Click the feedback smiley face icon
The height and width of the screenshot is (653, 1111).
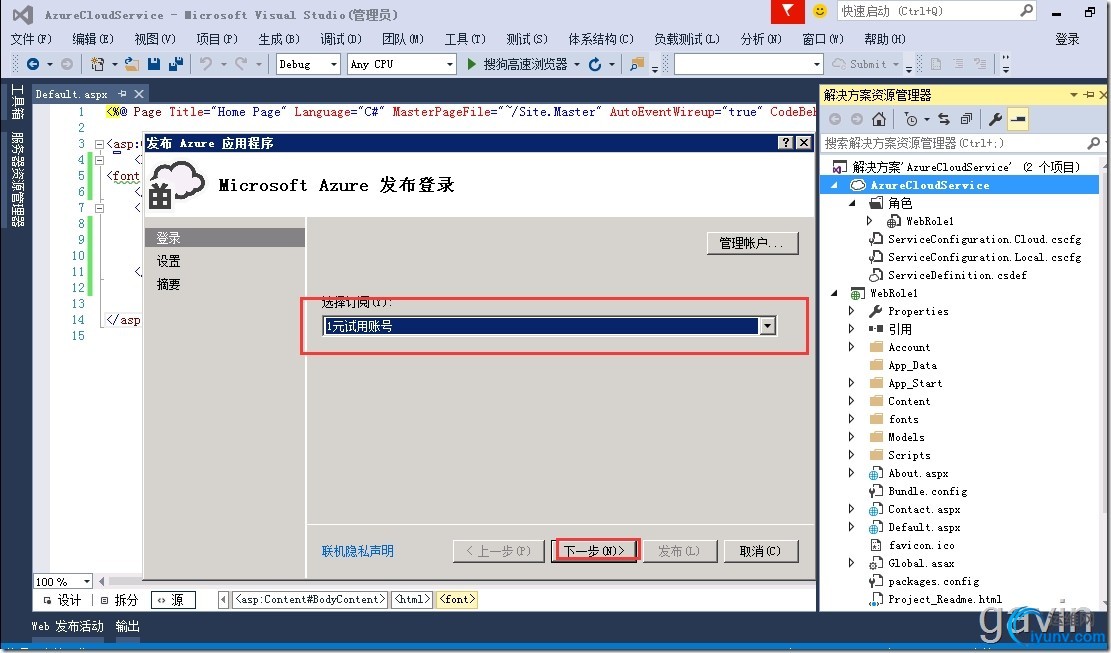tap(820, 11)
